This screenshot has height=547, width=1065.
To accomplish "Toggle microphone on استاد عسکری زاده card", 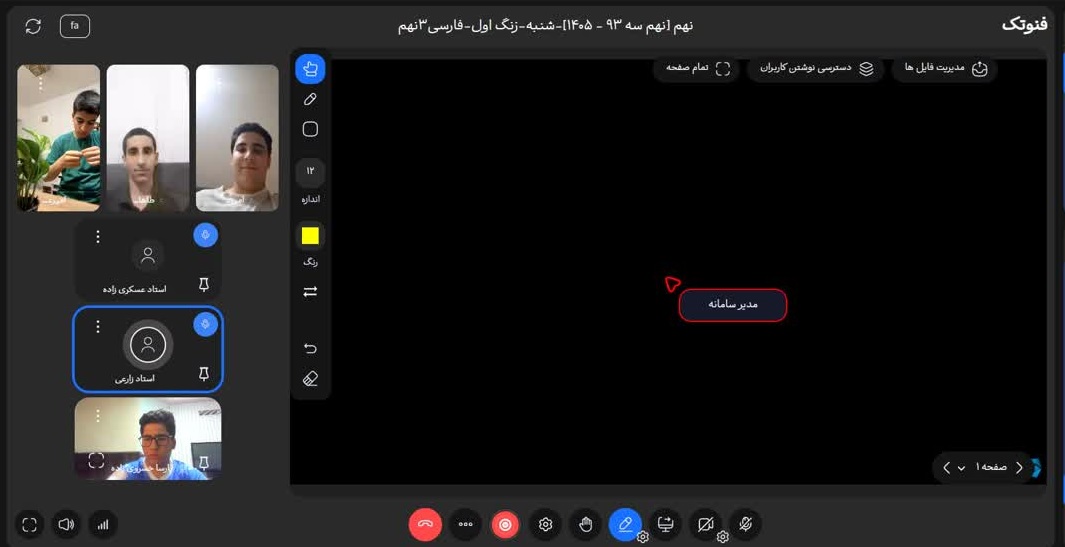I will [205, 235].
